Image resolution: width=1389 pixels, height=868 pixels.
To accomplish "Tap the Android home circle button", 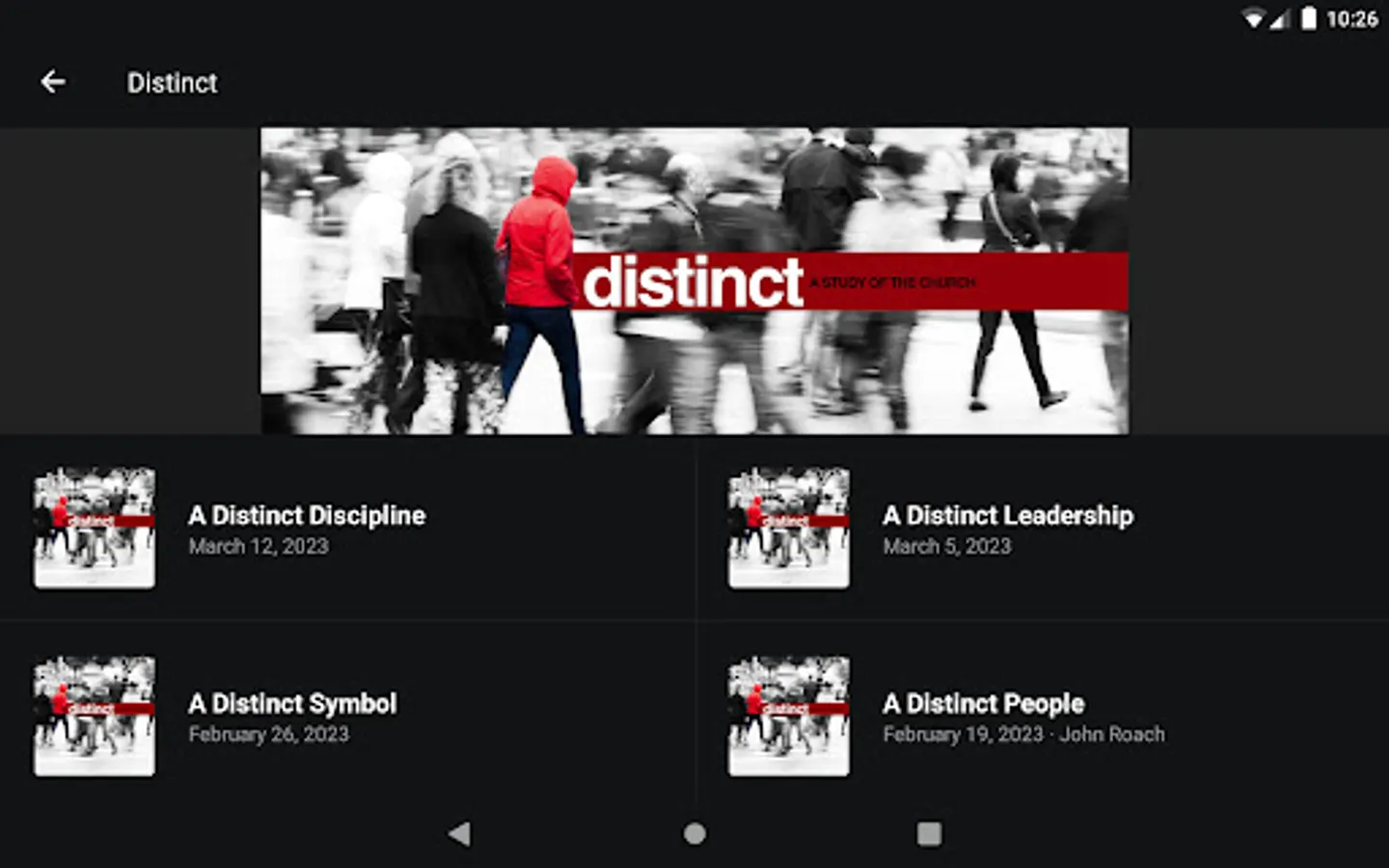I will pos(694,833).
